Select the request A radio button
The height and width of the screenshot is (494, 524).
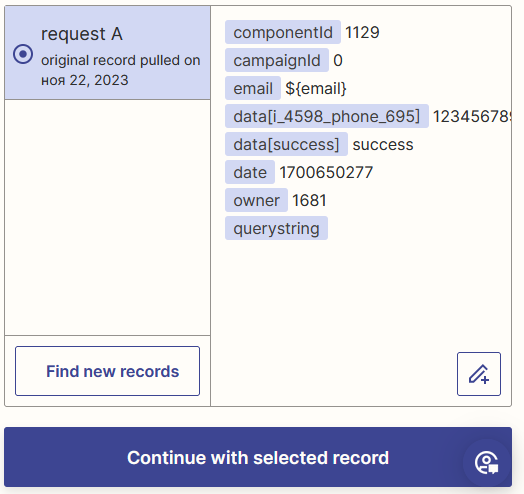(23, 54)
